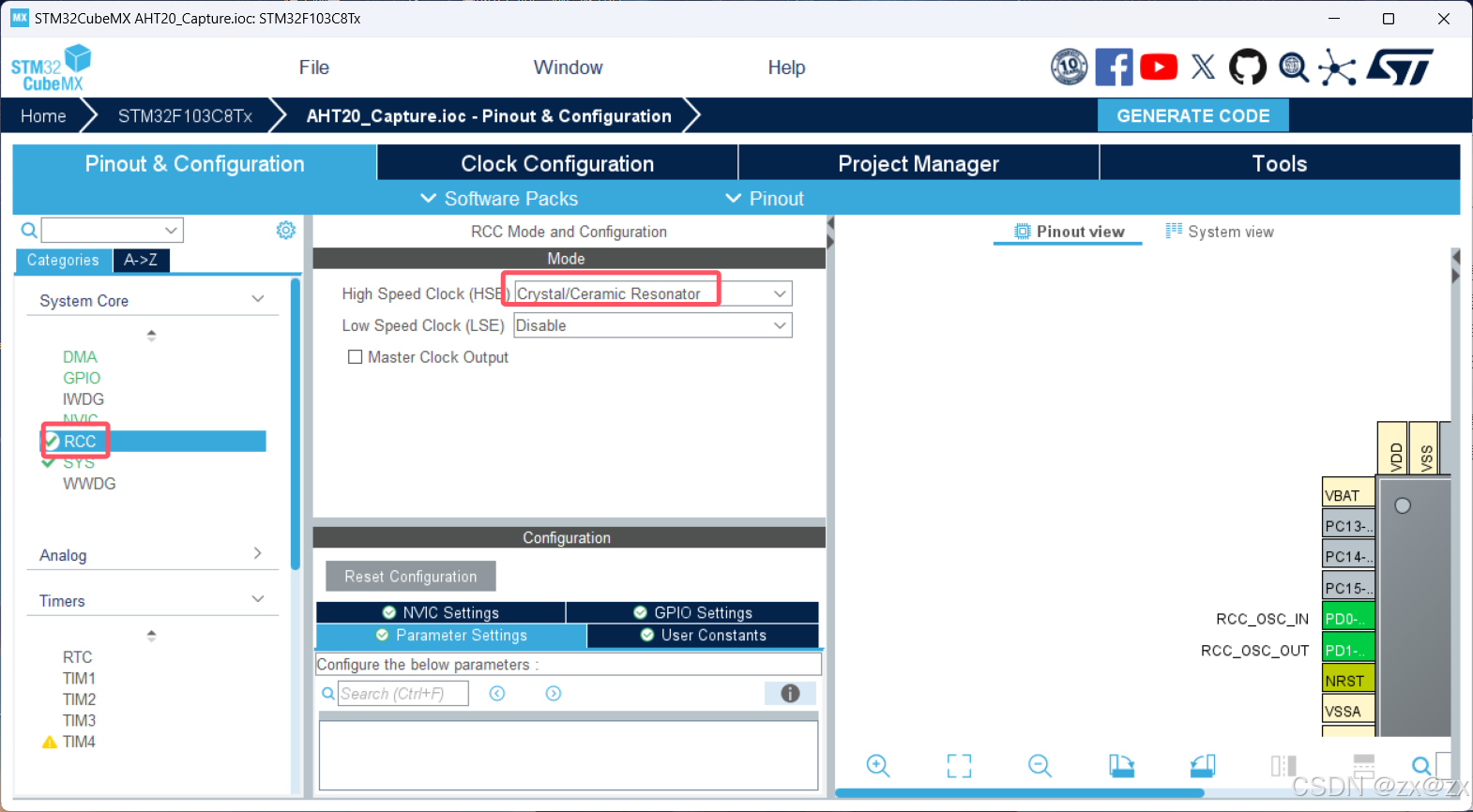This screenshot has height=812, width=1473.
Task: Enable the Master Clock Output checkbox
Action: coord(355,356)
